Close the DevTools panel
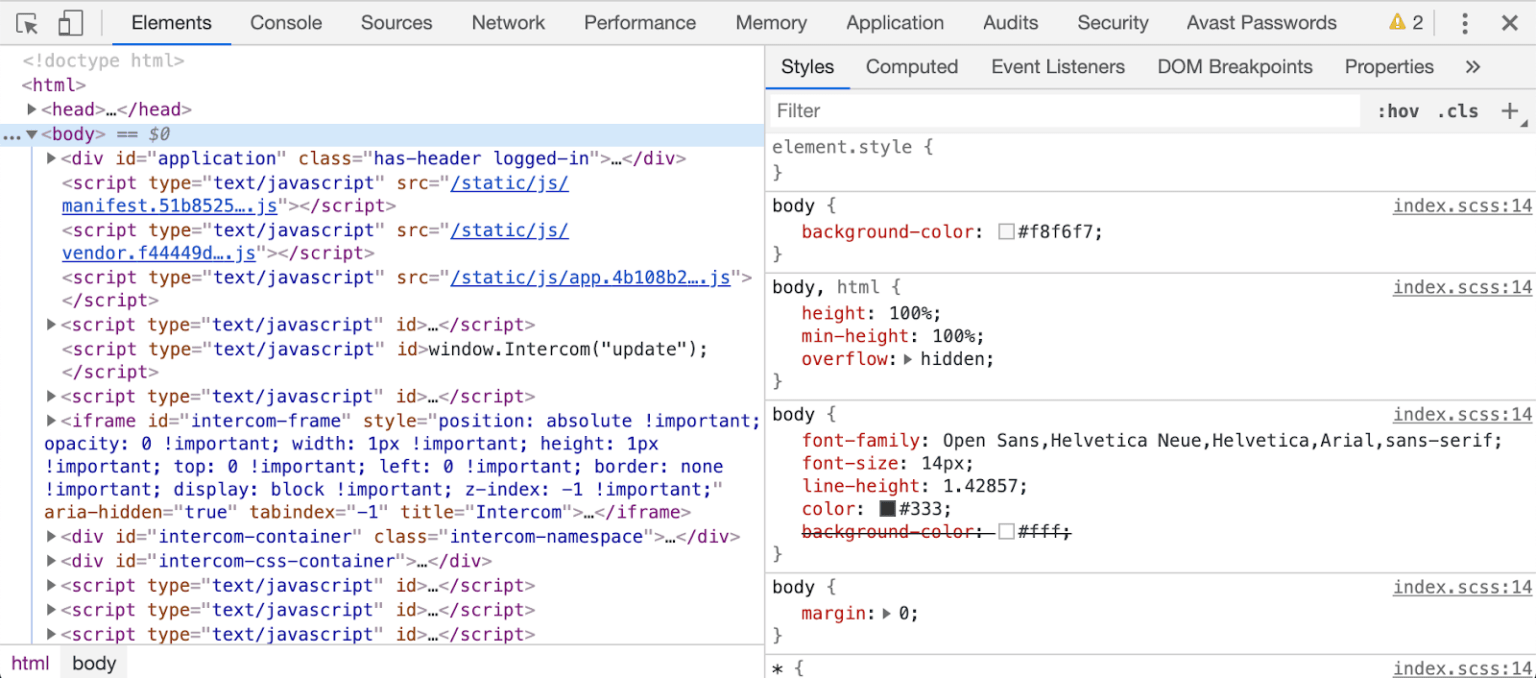Image resolution: width=1536 pixels, height=678 pixels. pyautogui.click(x=1510, y=23)
